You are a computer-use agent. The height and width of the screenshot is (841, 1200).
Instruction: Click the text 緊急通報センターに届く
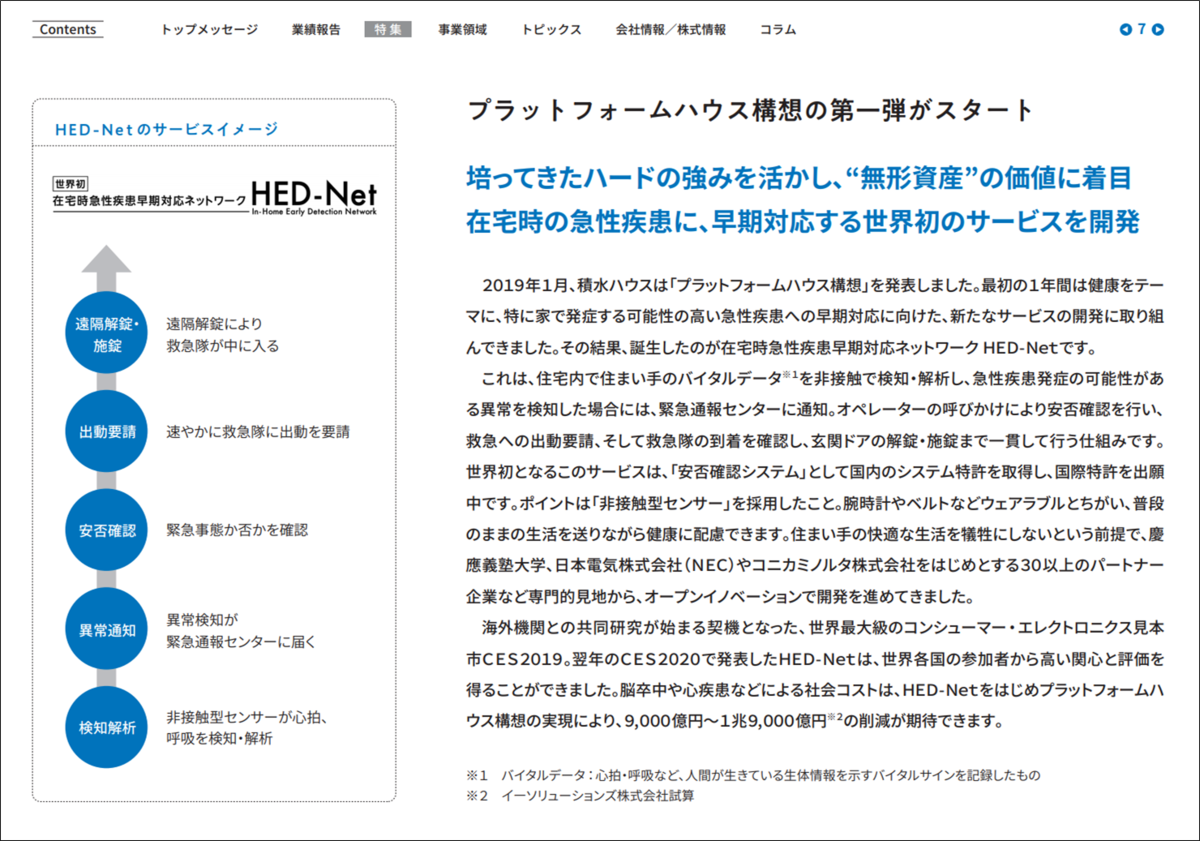[x=241, y=641]
